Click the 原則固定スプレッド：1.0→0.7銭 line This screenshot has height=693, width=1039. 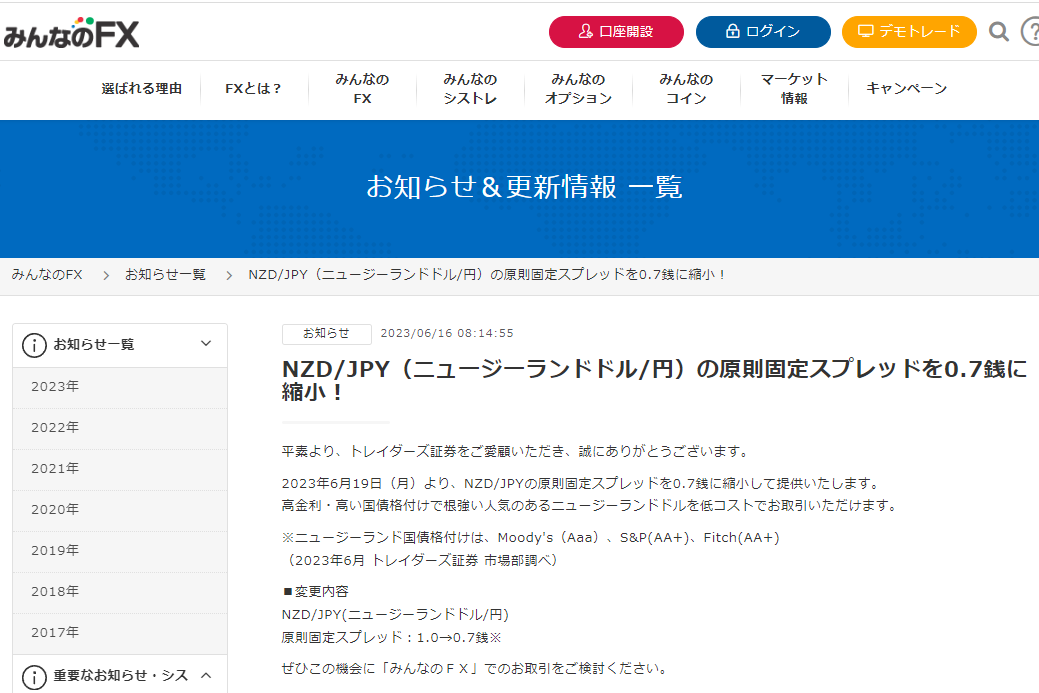[x=392, y=638]
